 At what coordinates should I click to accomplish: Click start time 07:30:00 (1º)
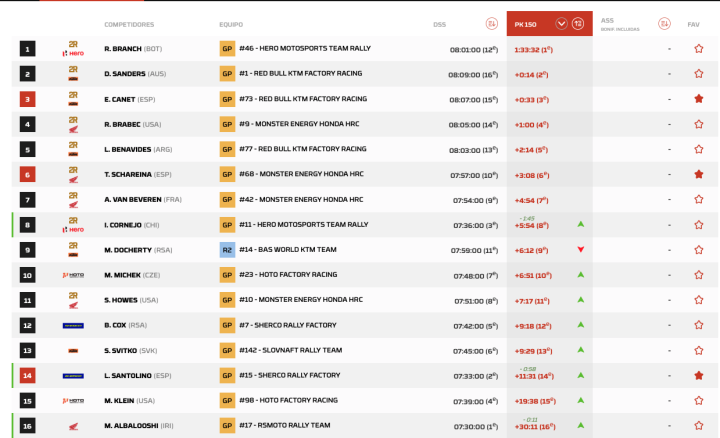tap(476, 427)
